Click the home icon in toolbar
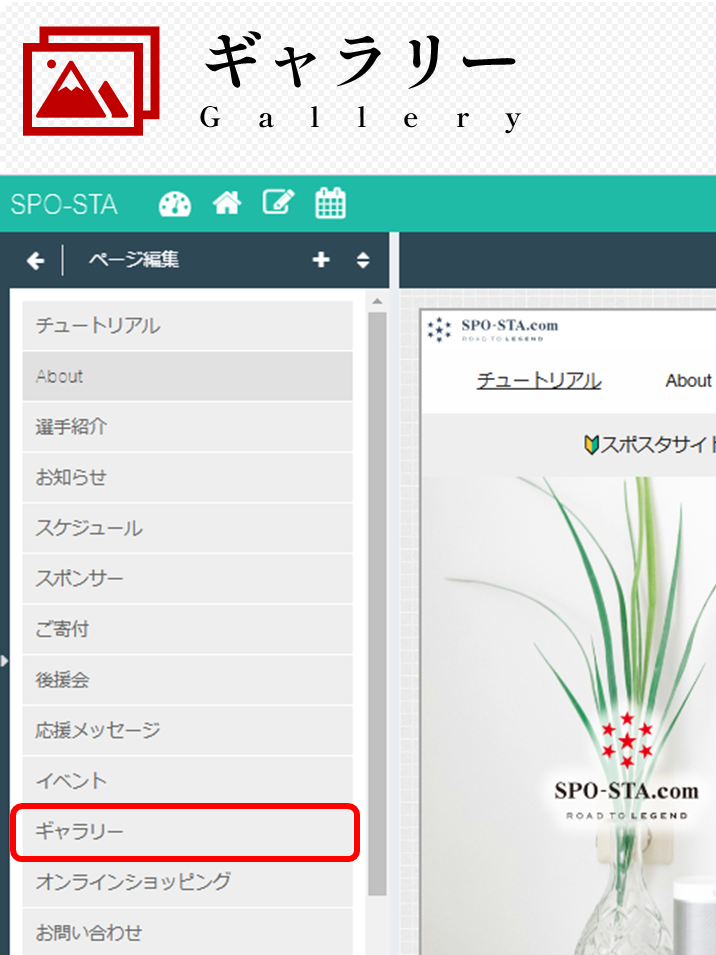The width and height of the screenshot is (716, 955). coord(227,204)
